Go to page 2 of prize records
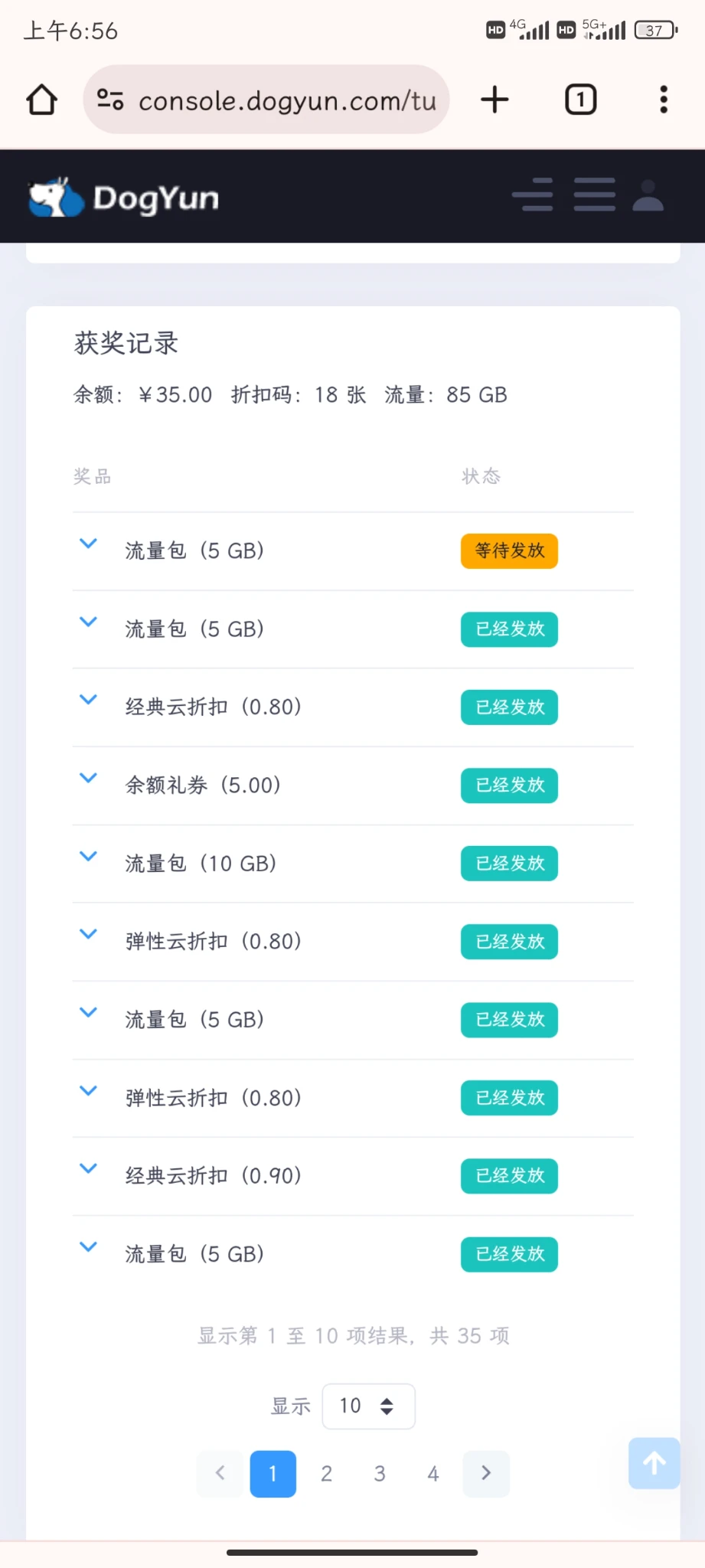Viewport: 705px width, 1568px height. tap(326, 1474)
